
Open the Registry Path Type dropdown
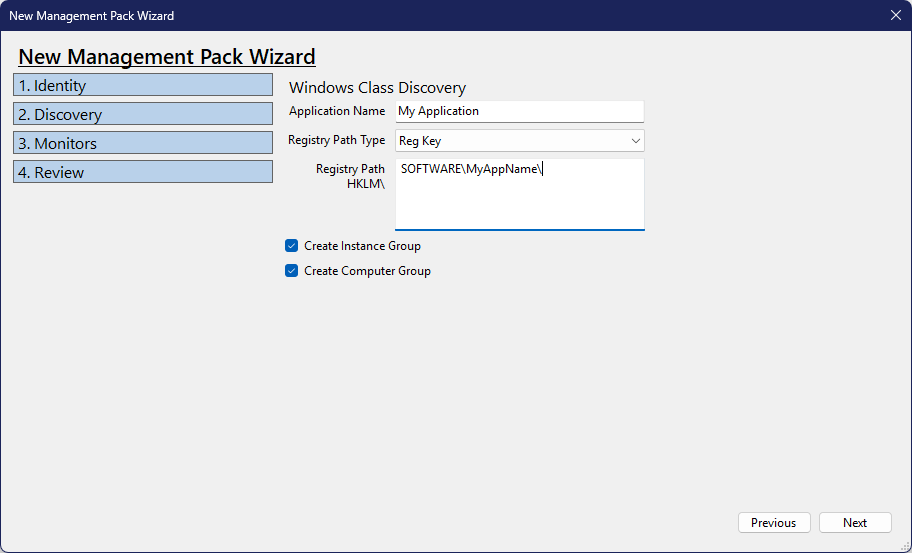[519, 141]
